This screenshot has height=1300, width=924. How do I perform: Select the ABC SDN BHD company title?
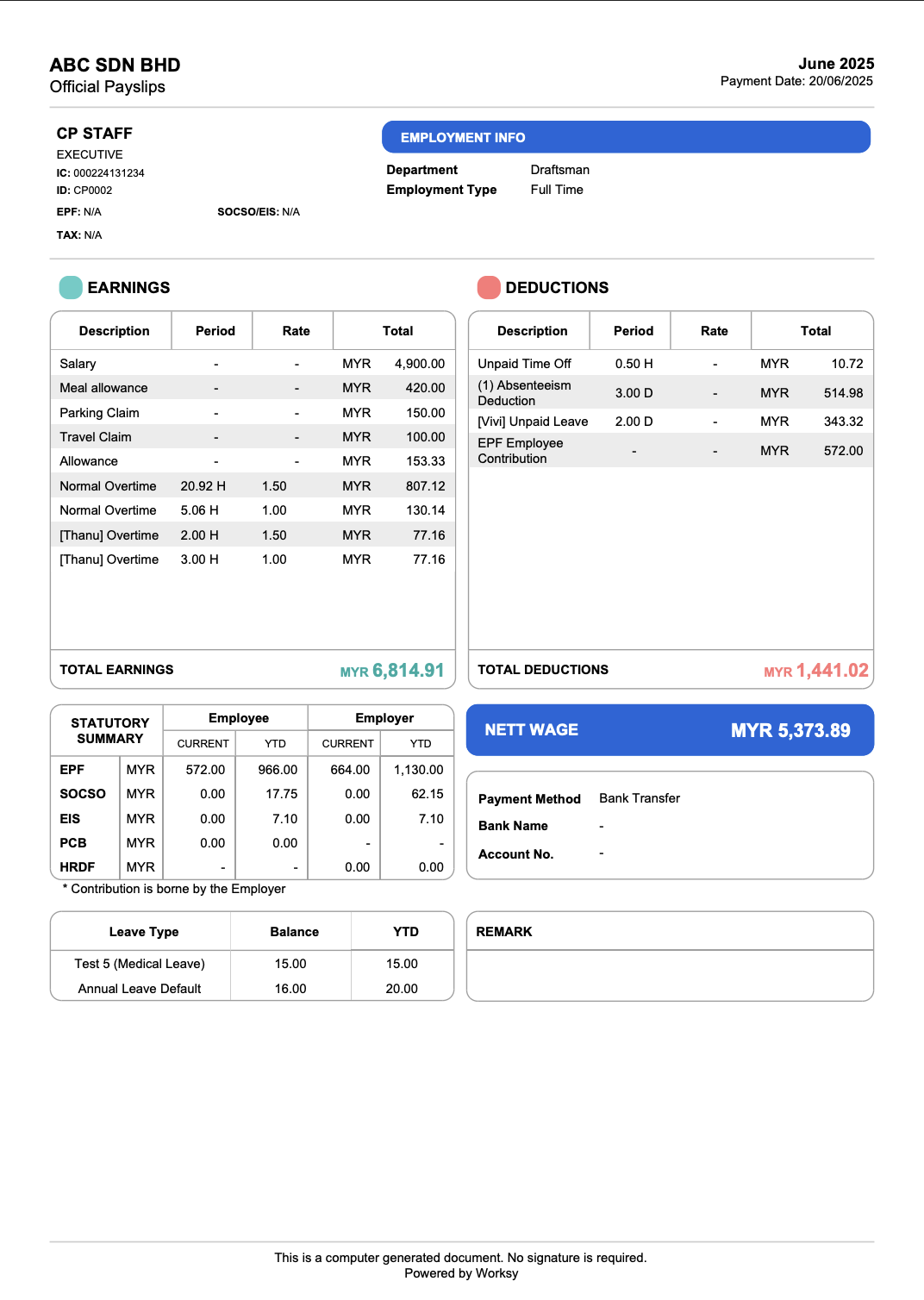click(115, 66)
